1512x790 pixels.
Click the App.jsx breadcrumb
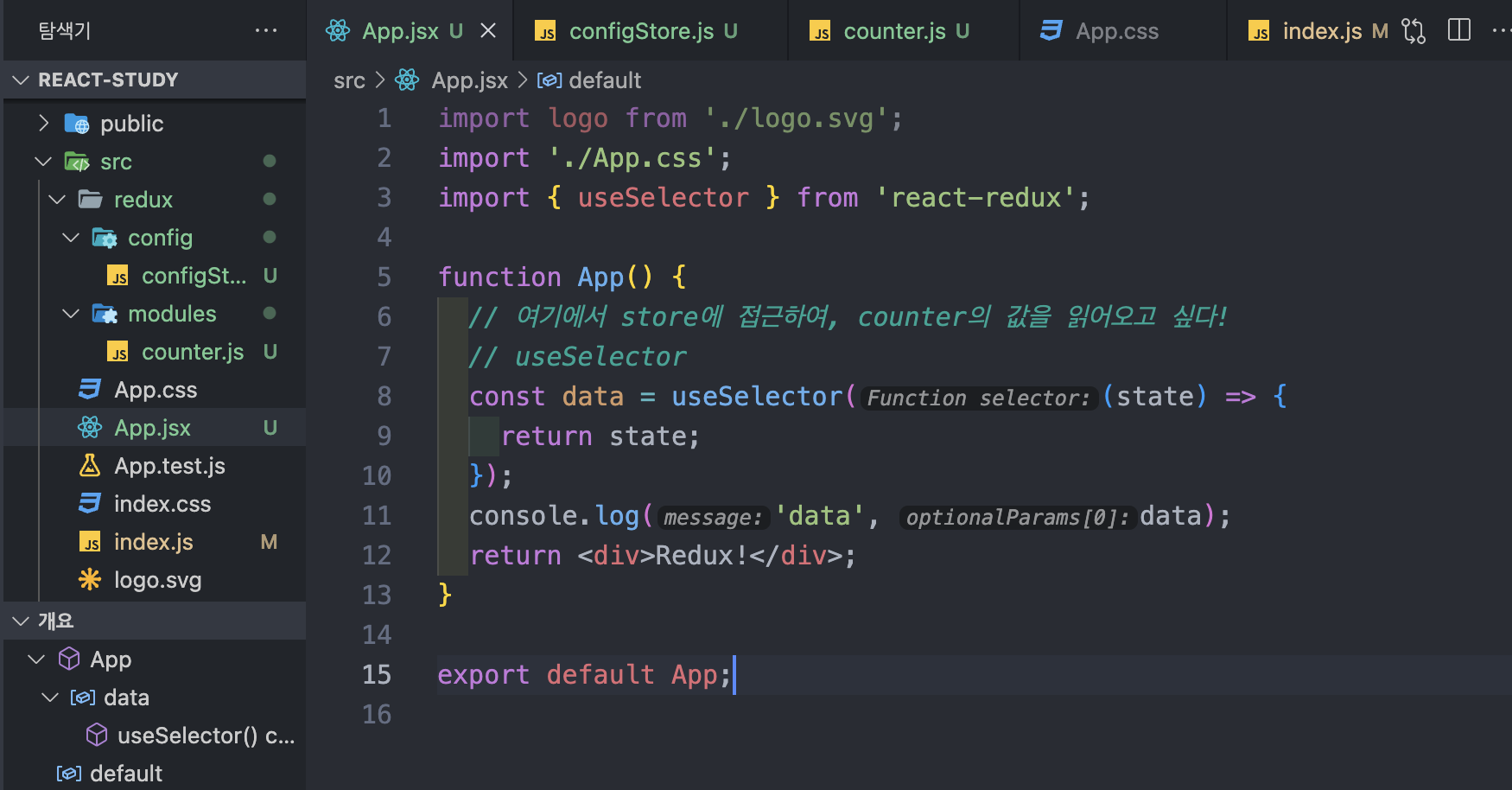pyautogui.click(x=469, y=80)
